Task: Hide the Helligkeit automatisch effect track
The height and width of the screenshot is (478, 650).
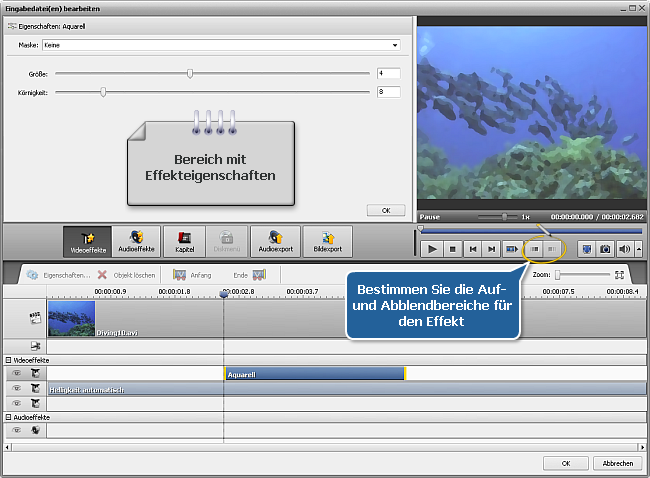Action: (x=16, y=389)
